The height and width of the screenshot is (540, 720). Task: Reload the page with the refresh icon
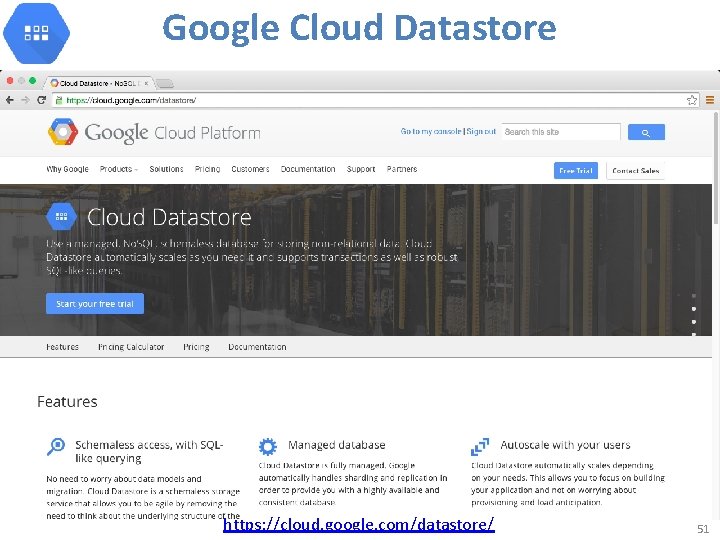[x=41, y=100]
